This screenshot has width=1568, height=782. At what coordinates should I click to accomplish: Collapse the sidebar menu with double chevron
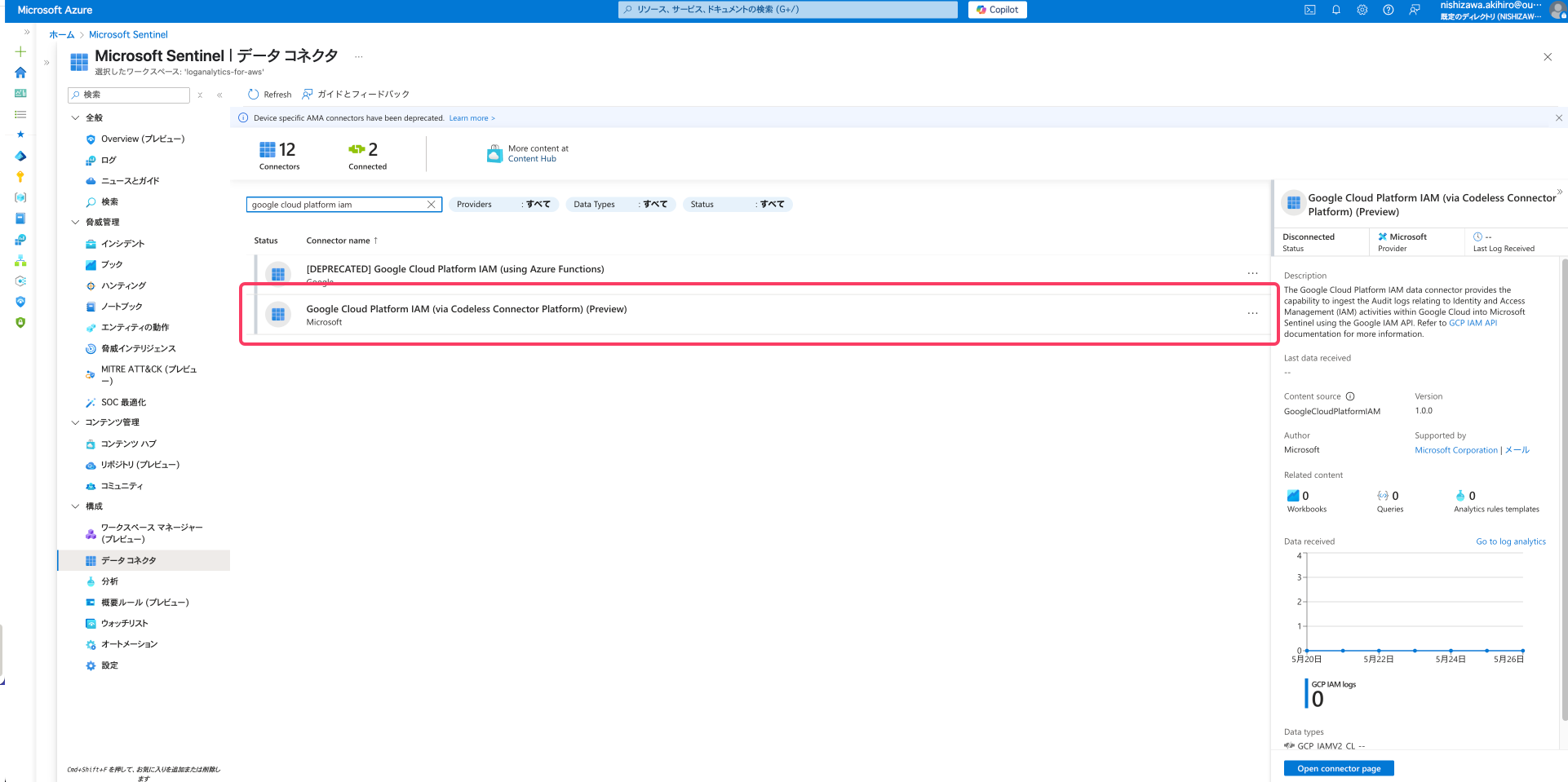[x=219, y=95]
